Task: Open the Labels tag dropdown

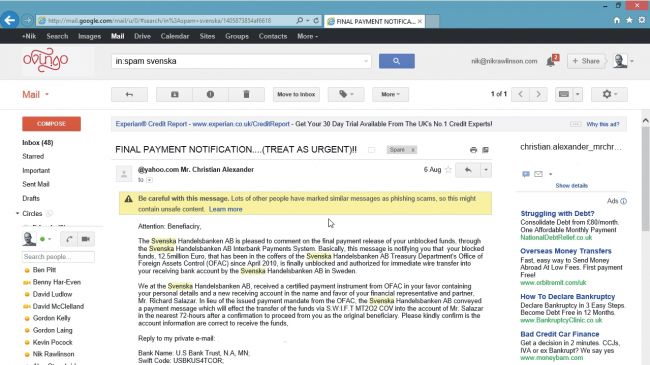Action: coord(346,95)
